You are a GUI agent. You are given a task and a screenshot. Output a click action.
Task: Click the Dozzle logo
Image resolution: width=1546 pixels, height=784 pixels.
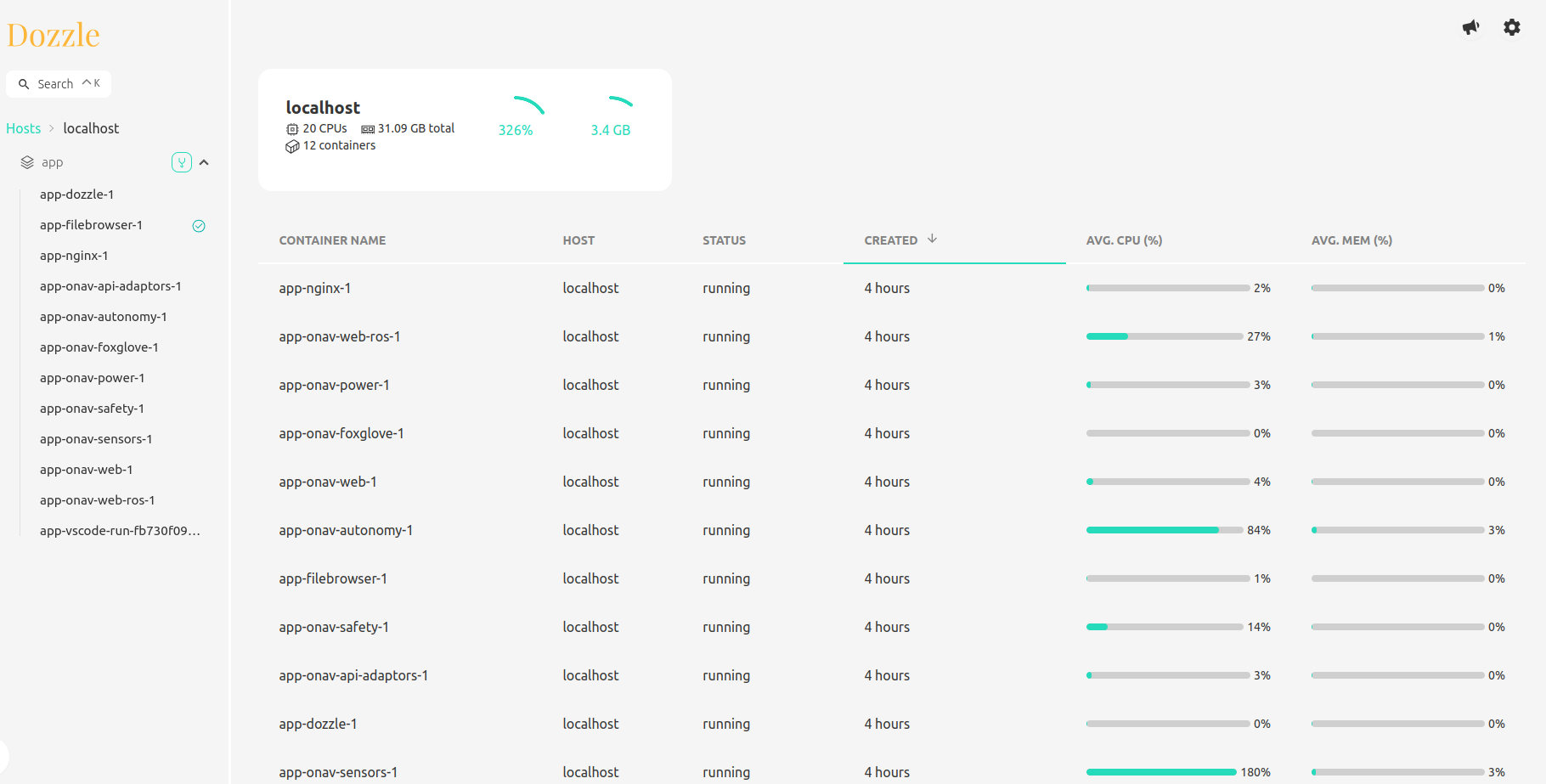(x=54, y=36)
